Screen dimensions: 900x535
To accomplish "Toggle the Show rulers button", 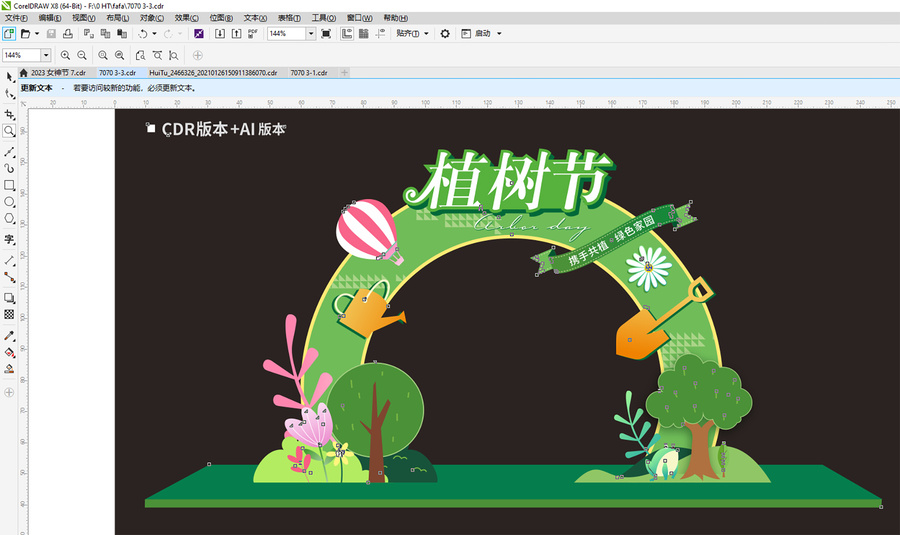I will pos(347,34).
